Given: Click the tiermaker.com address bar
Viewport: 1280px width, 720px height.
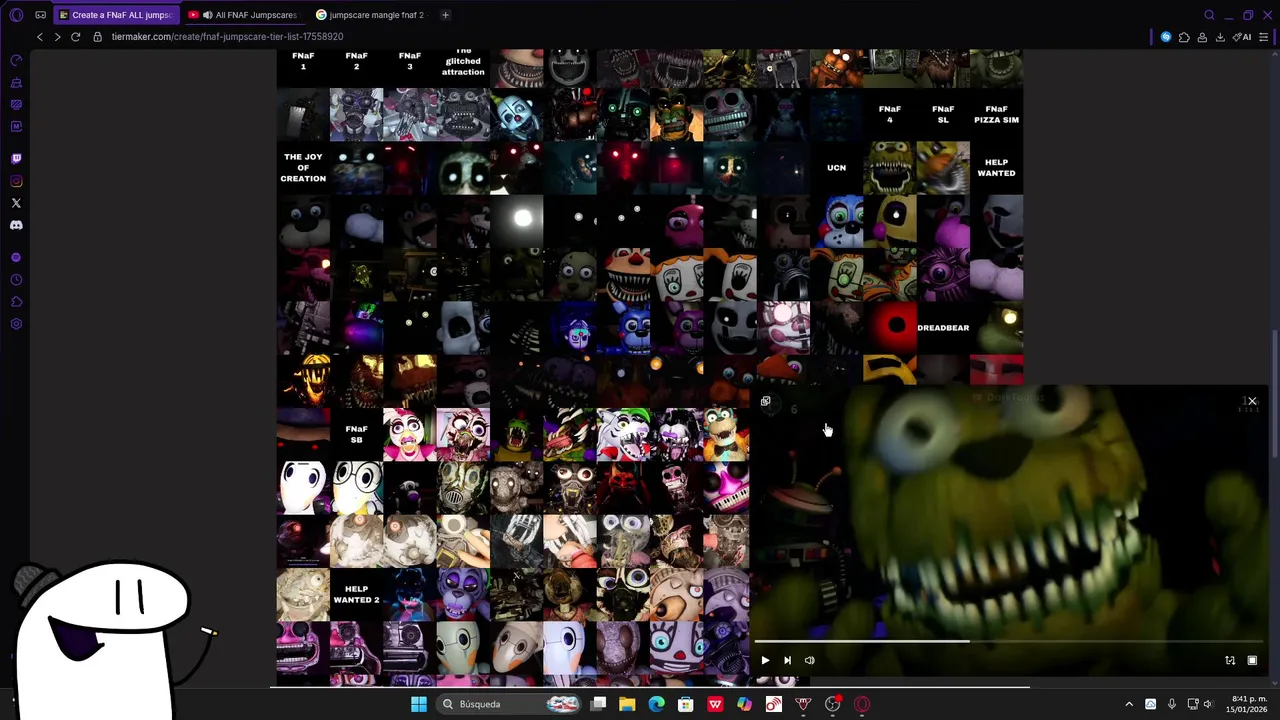Looking at the screenshot, I should (x=227, y=37).
